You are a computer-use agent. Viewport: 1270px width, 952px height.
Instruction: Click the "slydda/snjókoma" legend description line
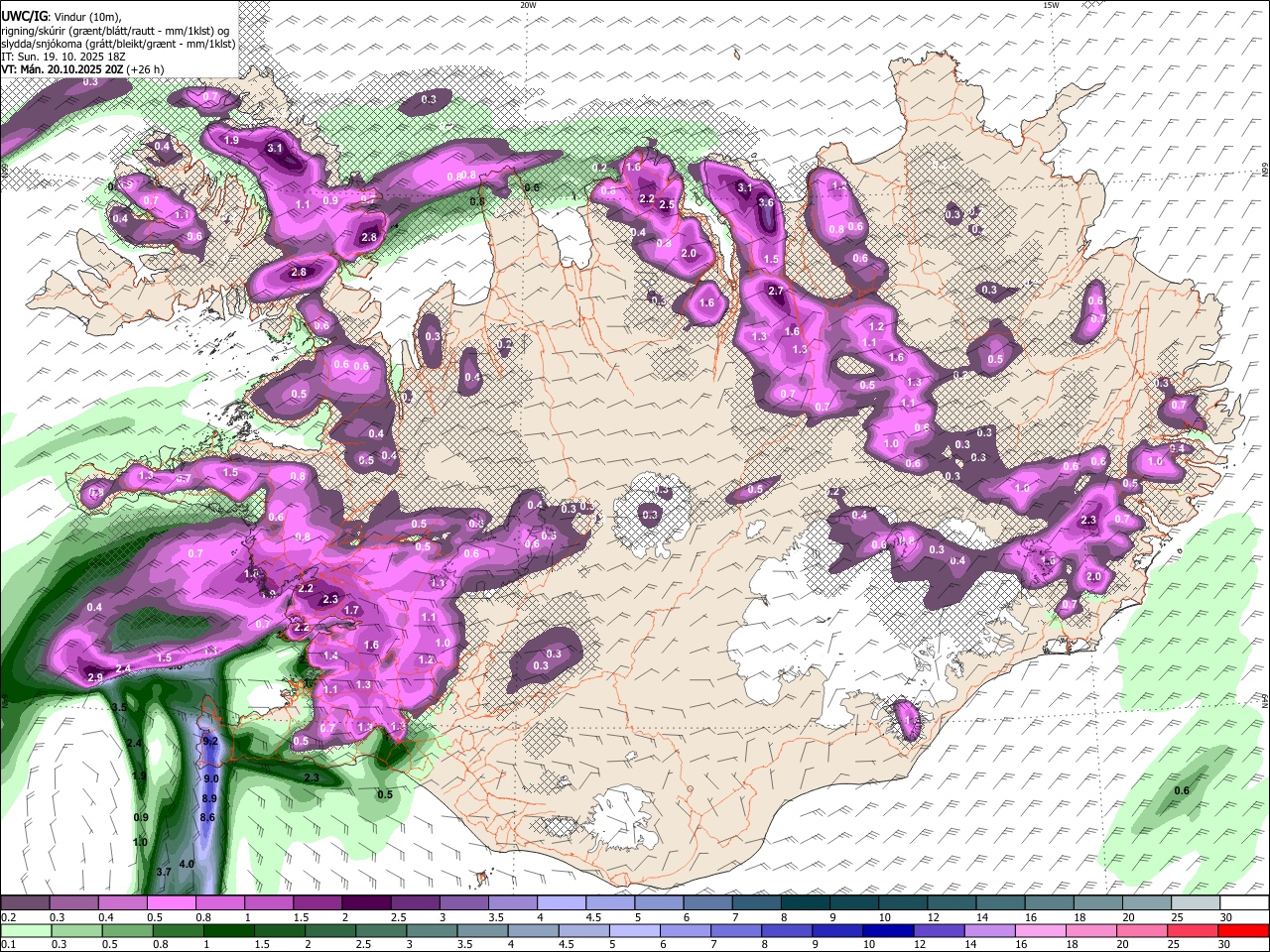tap(118, 44)
